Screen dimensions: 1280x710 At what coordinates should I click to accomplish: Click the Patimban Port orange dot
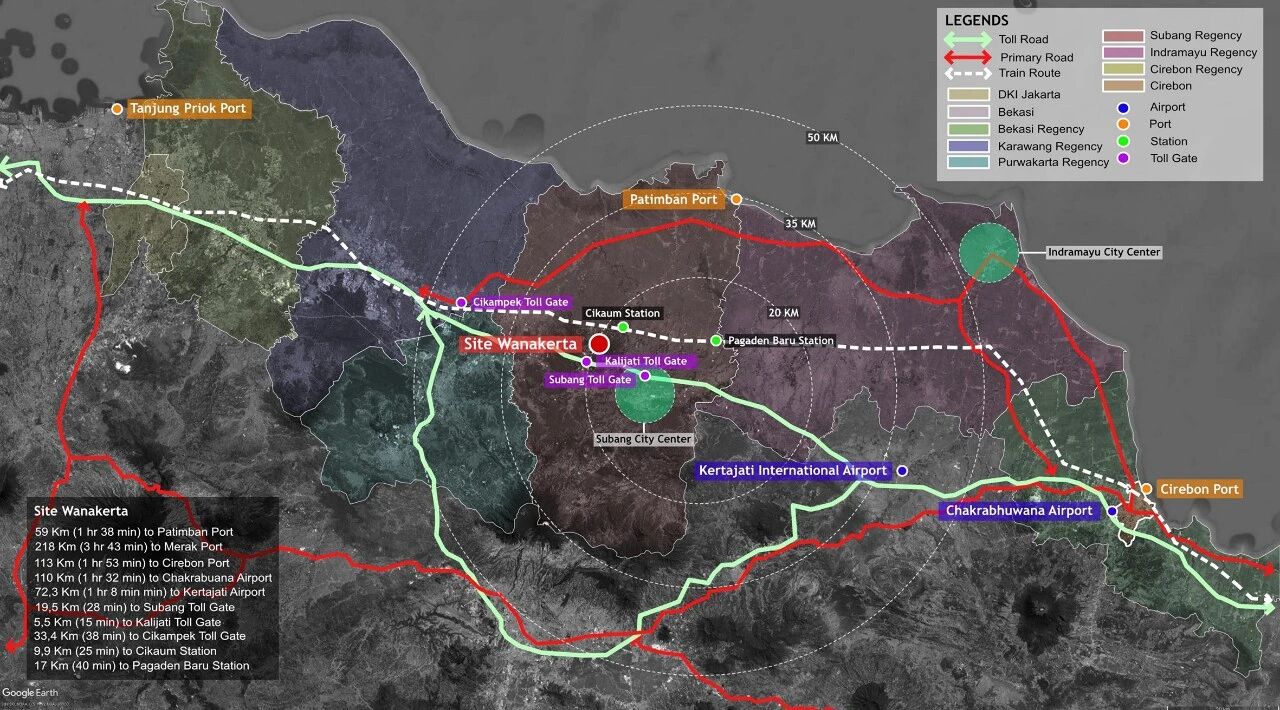pos(736,200)
